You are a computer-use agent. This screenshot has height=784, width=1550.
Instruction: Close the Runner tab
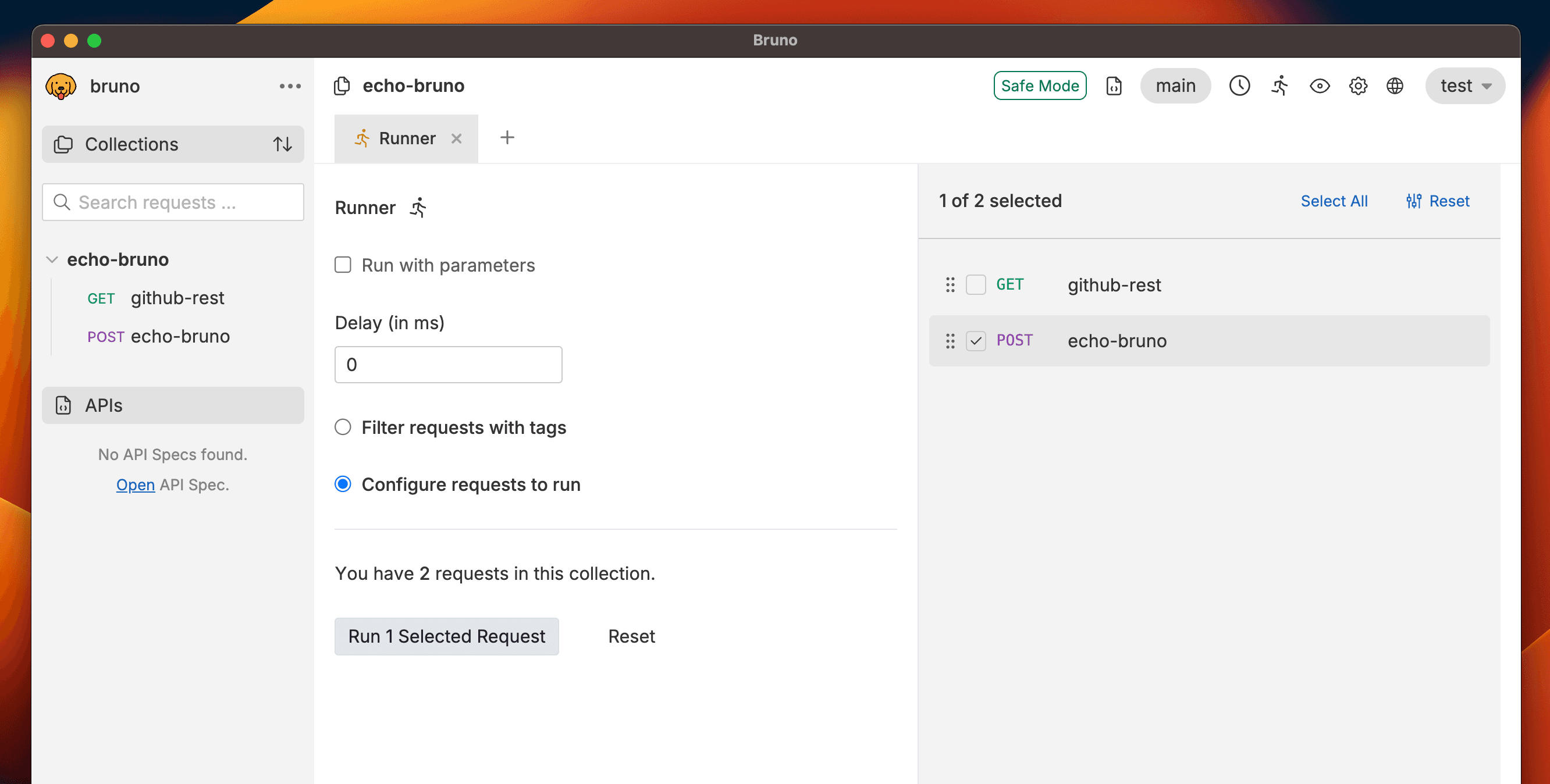click(x=457, y=138)
